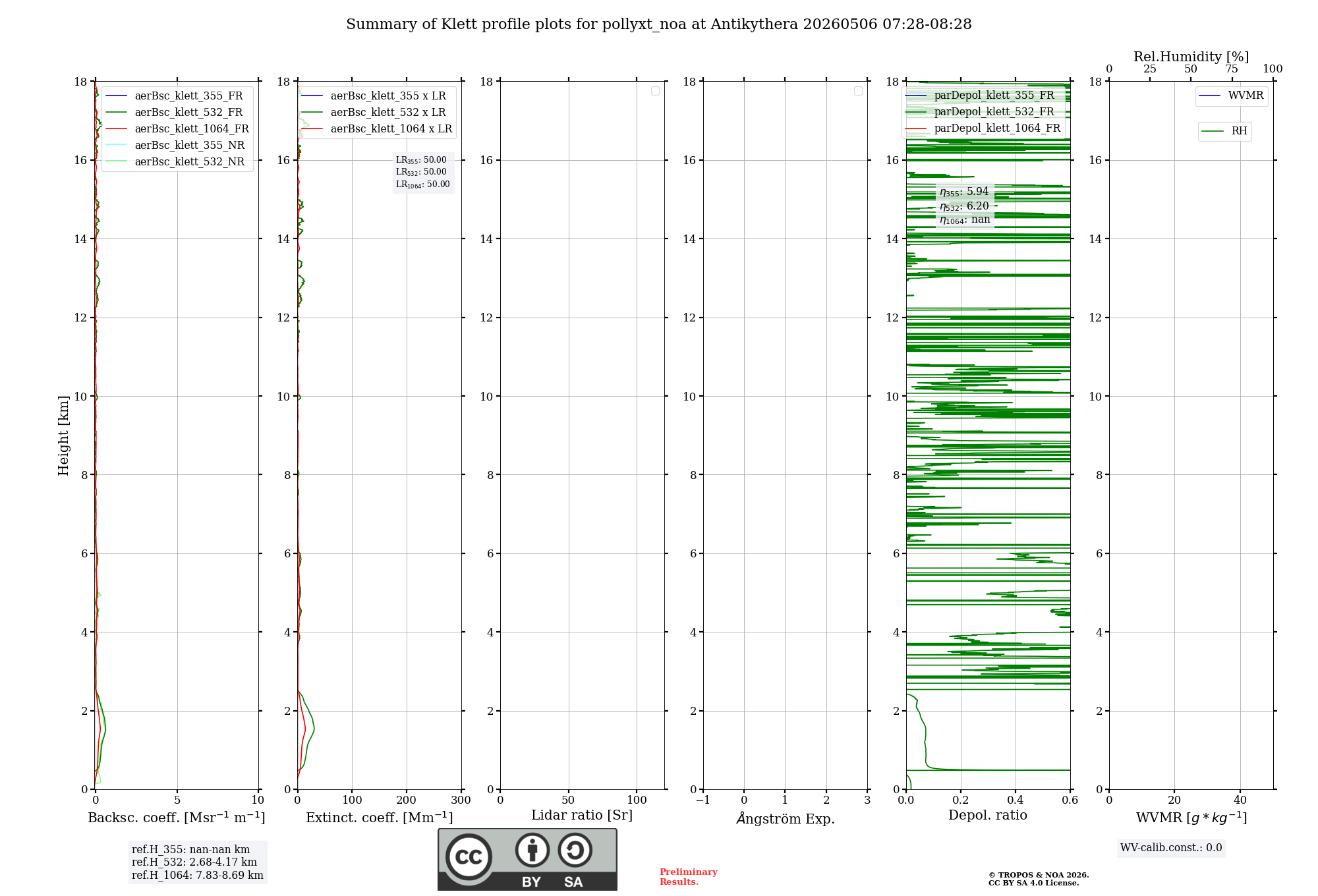Screen dimensions: 1318x896
Task: Click the Creative Commons CC logo icon
Action: [469, 857]
